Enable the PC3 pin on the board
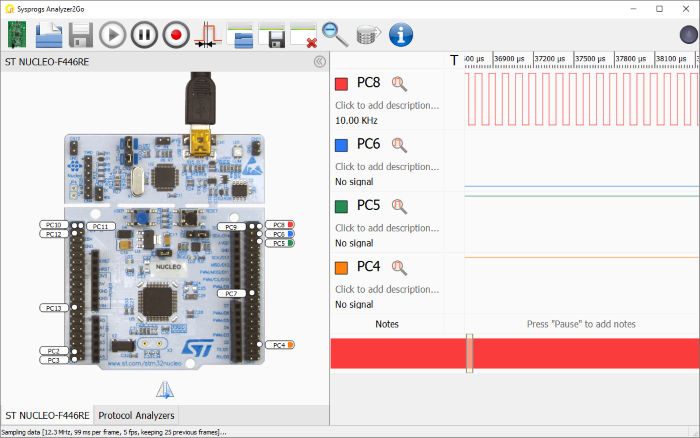 click(54, 360)
